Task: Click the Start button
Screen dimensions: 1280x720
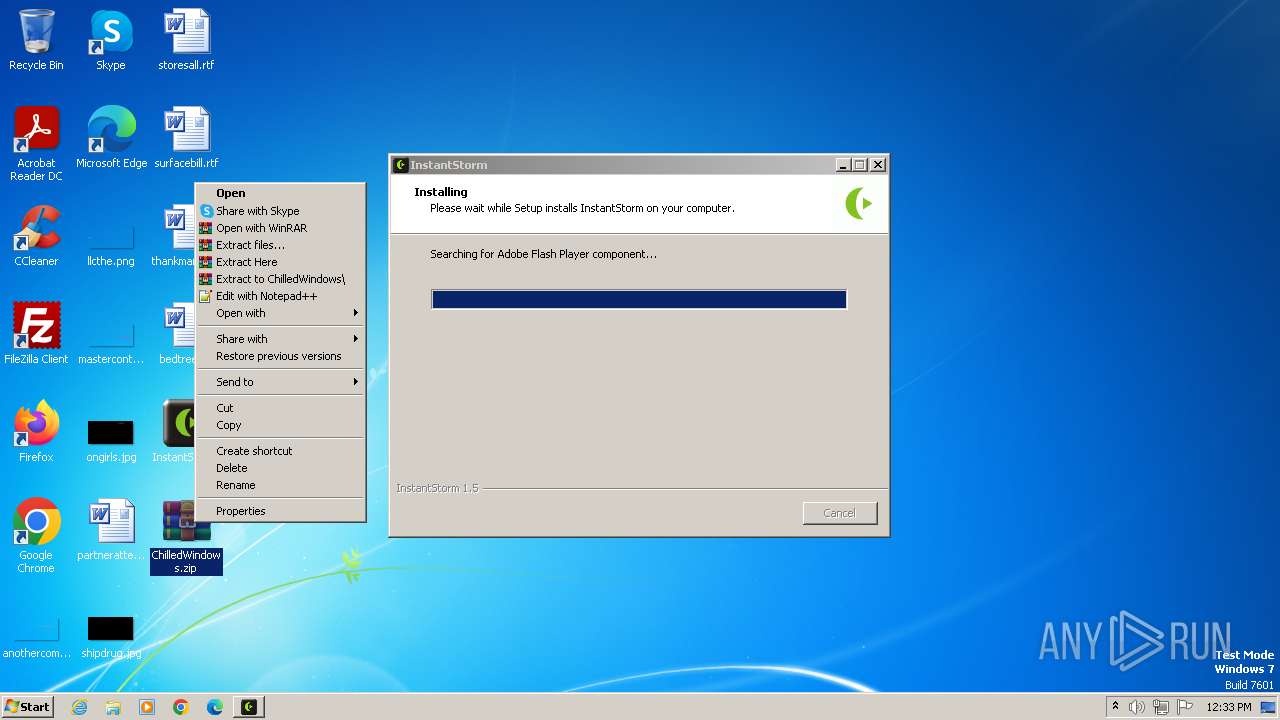Action: pyautogui.click(x=28, y=707)
